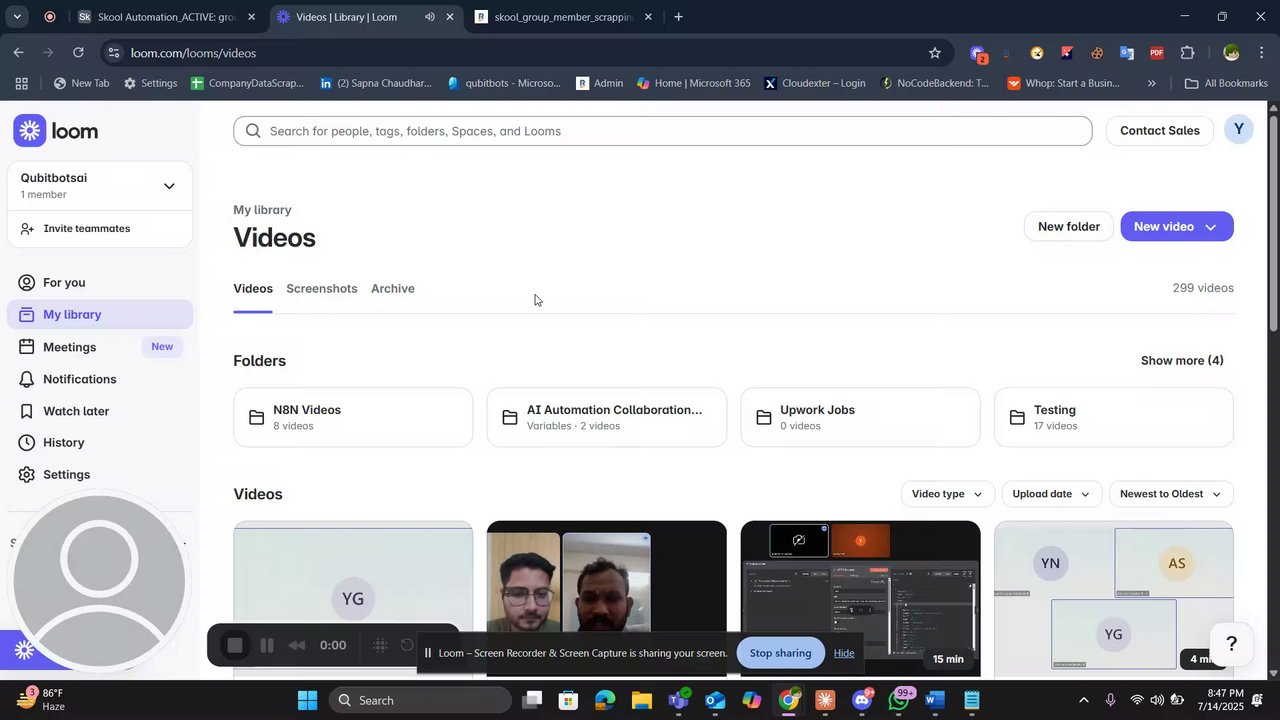1280x720 pixels.
Task: Click the Google Translate extension icon
Action: point(1127,53)
